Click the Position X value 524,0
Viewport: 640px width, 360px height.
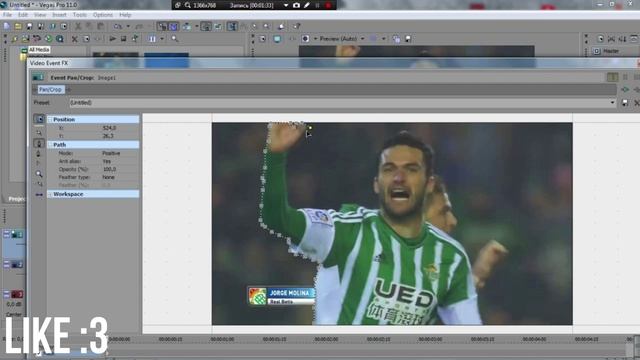pos(109,128)
